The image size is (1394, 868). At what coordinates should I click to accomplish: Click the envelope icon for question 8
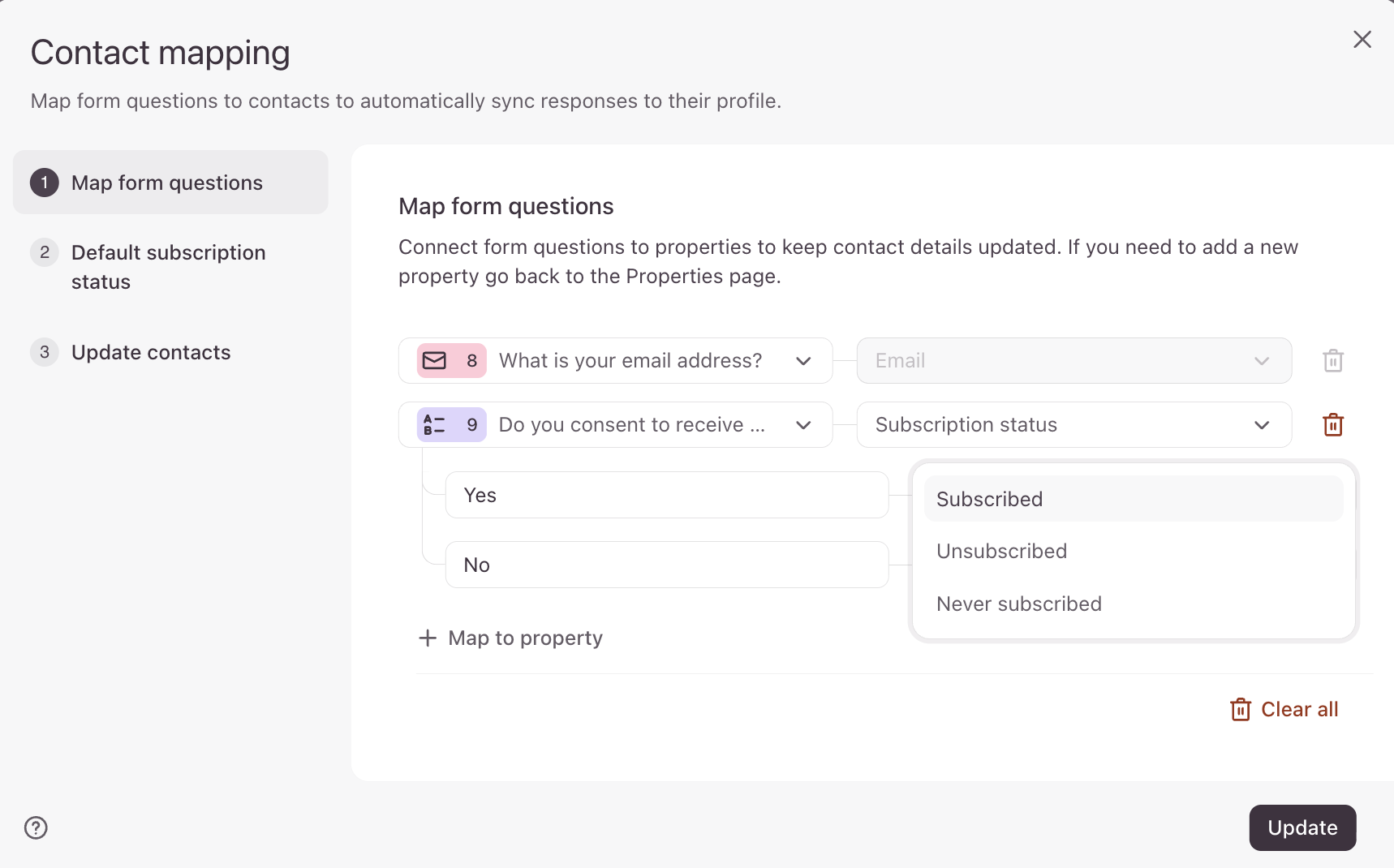[435, 361]
